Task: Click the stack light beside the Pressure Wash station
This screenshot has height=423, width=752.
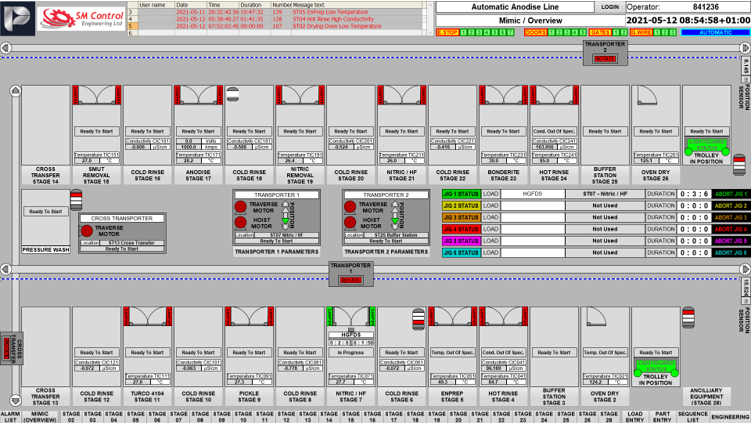Action: coord(76,200)
